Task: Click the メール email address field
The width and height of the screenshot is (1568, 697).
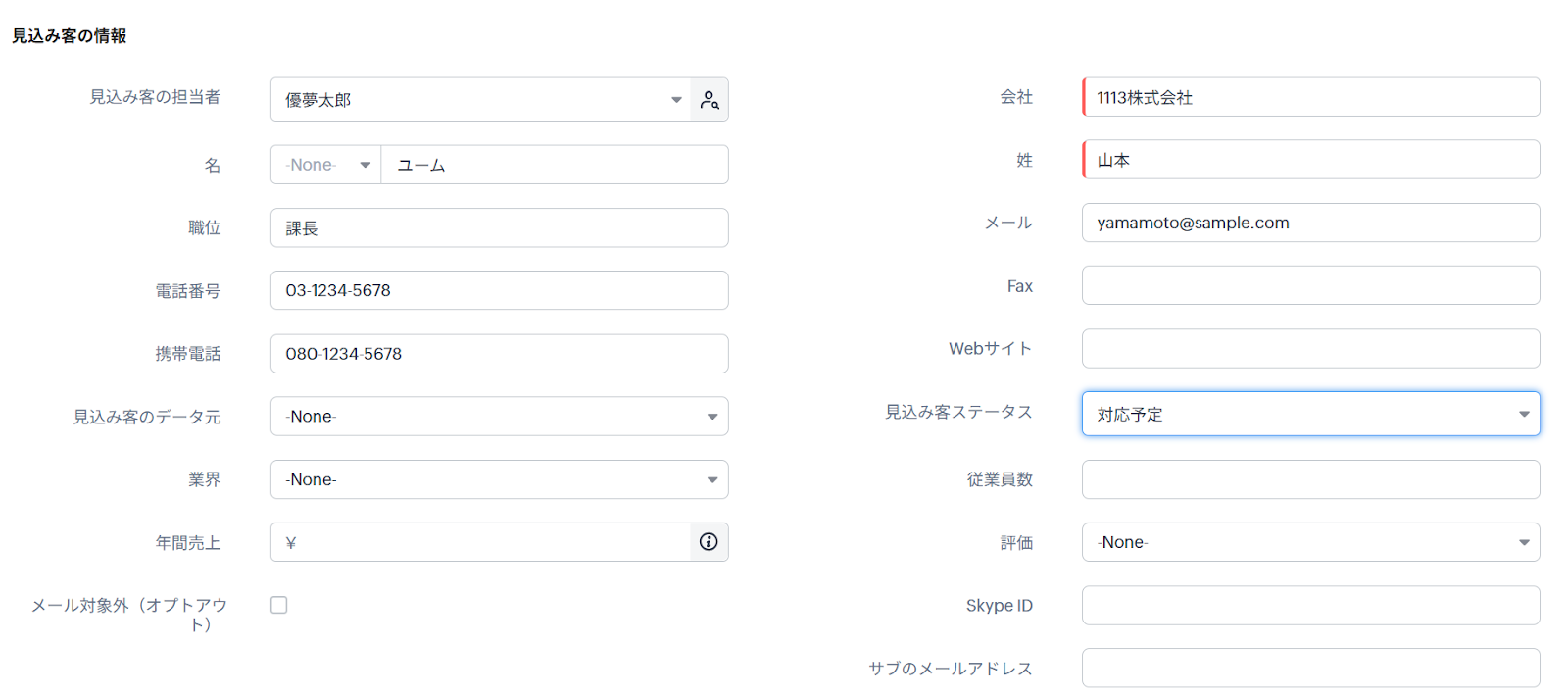Action: click(1310, 223)
